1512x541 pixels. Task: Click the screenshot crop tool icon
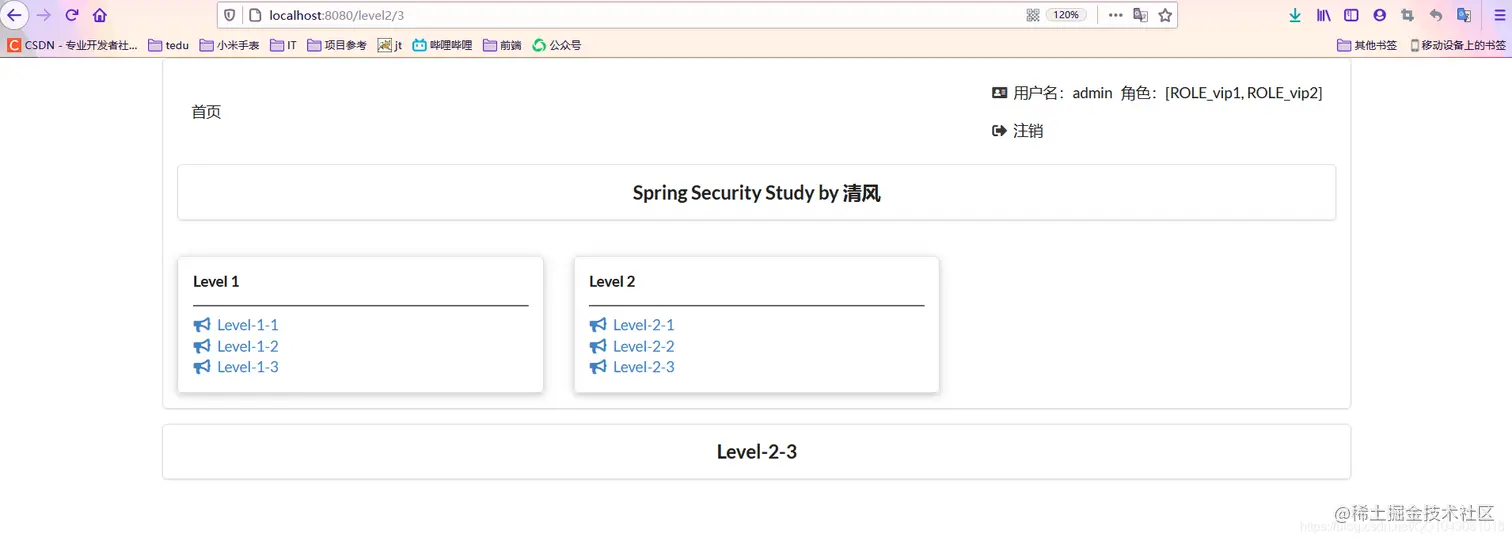point(1408,15)
